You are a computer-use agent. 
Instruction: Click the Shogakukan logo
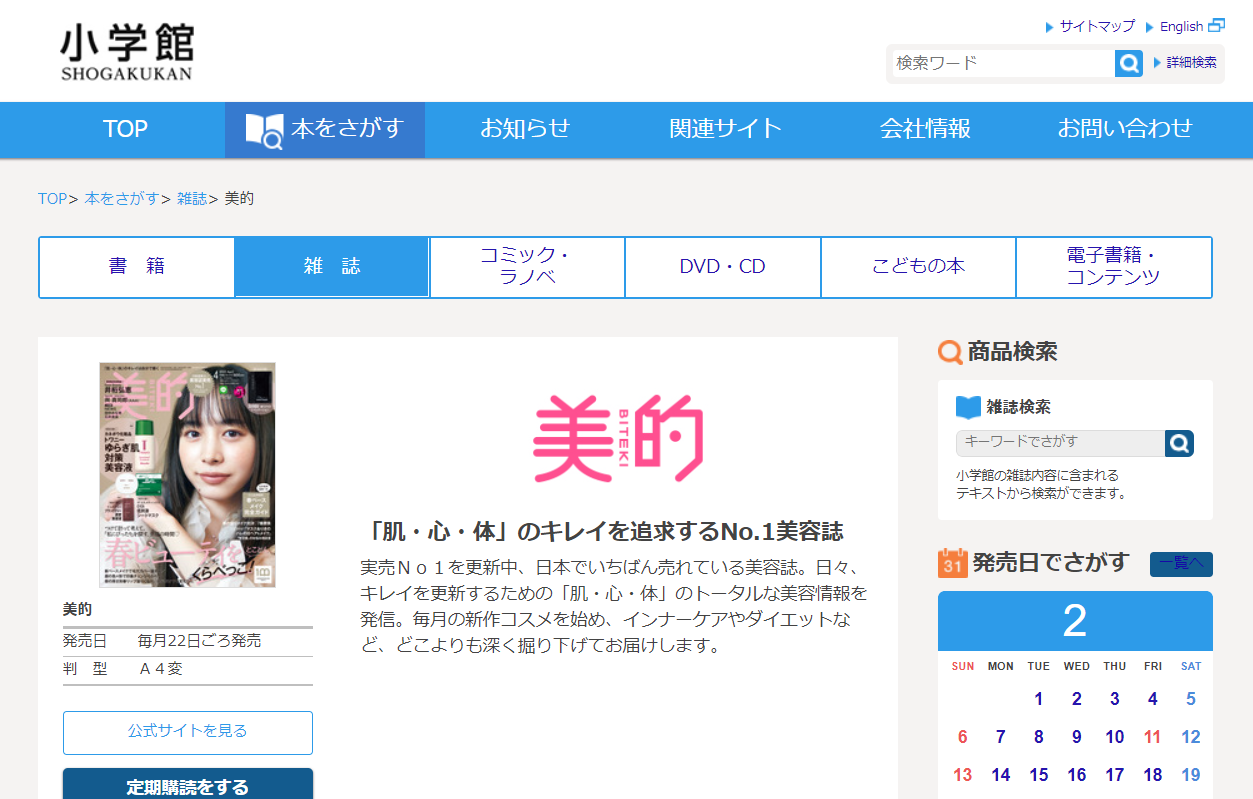(x=126, y=51)
